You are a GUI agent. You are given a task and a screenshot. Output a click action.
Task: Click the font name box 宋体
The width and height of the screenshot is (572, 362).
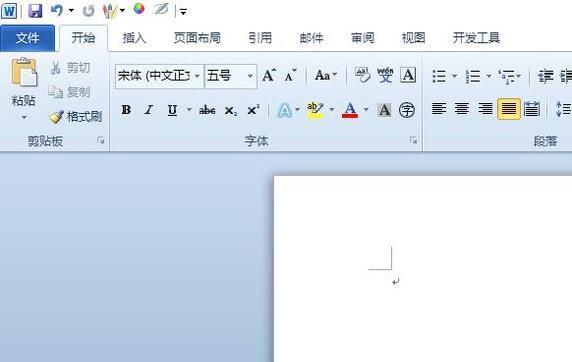[x=154, y=76]
